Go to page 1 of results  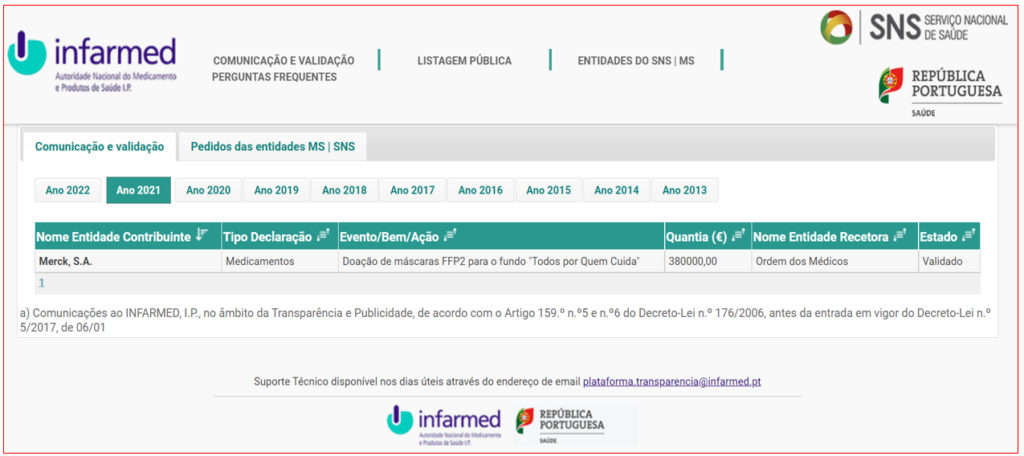42,283
